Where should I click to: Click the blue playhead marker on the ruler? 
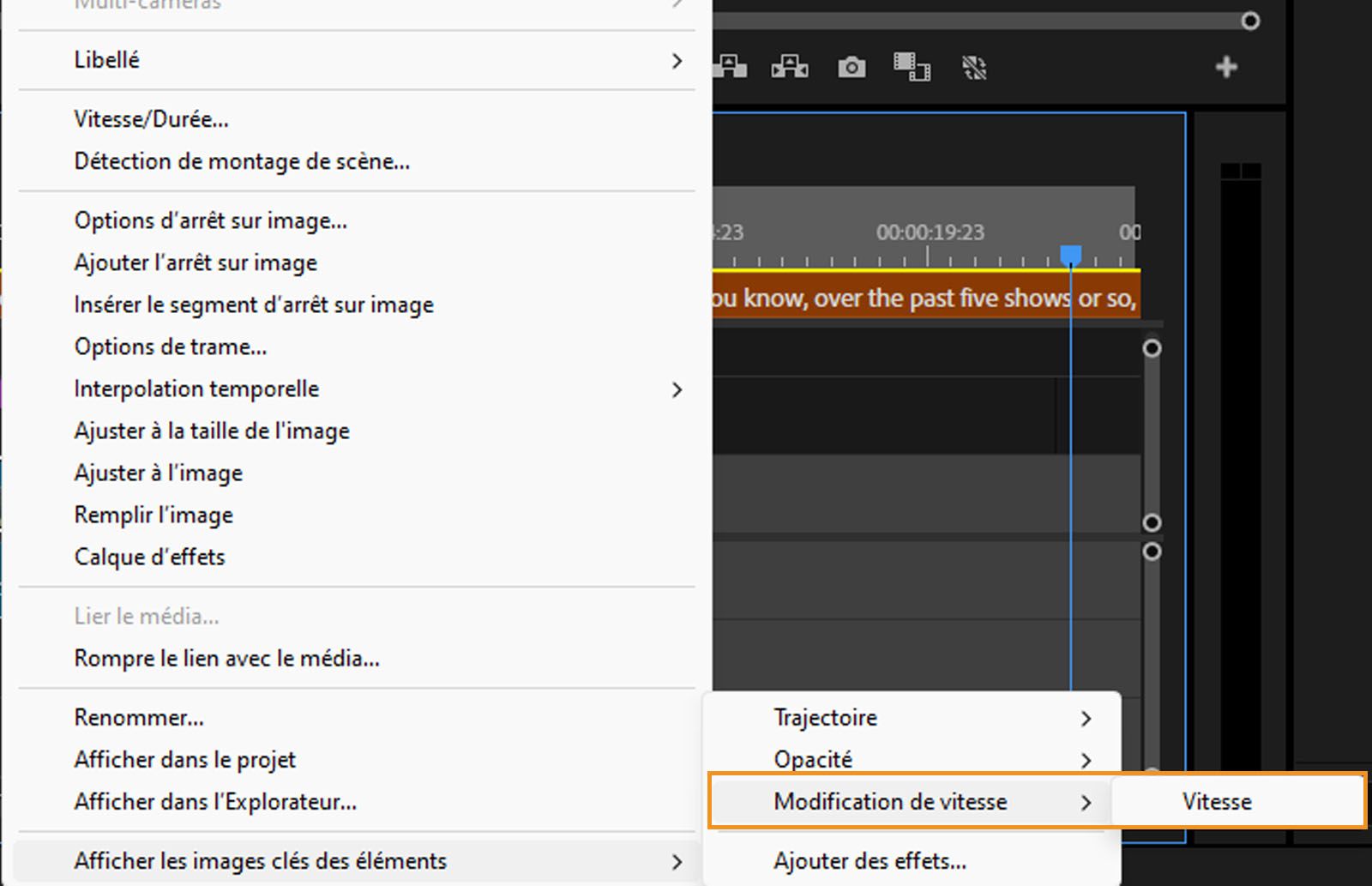pyautogui.click(x=1070, y=253)
